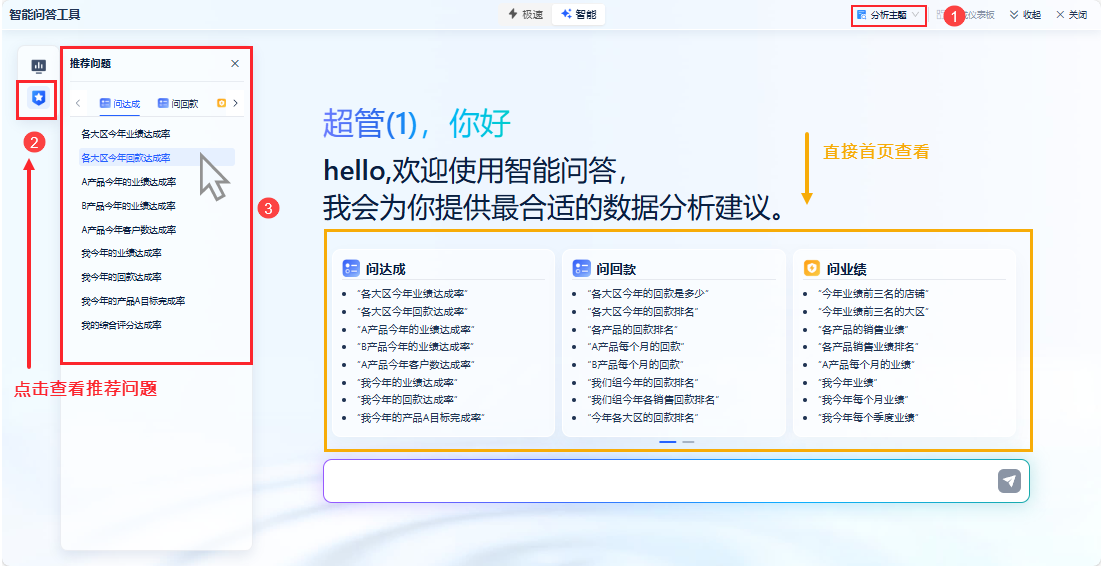The image size is (1101, 566).
Task: Click 问回款 card title on home page
Action: 617,268
